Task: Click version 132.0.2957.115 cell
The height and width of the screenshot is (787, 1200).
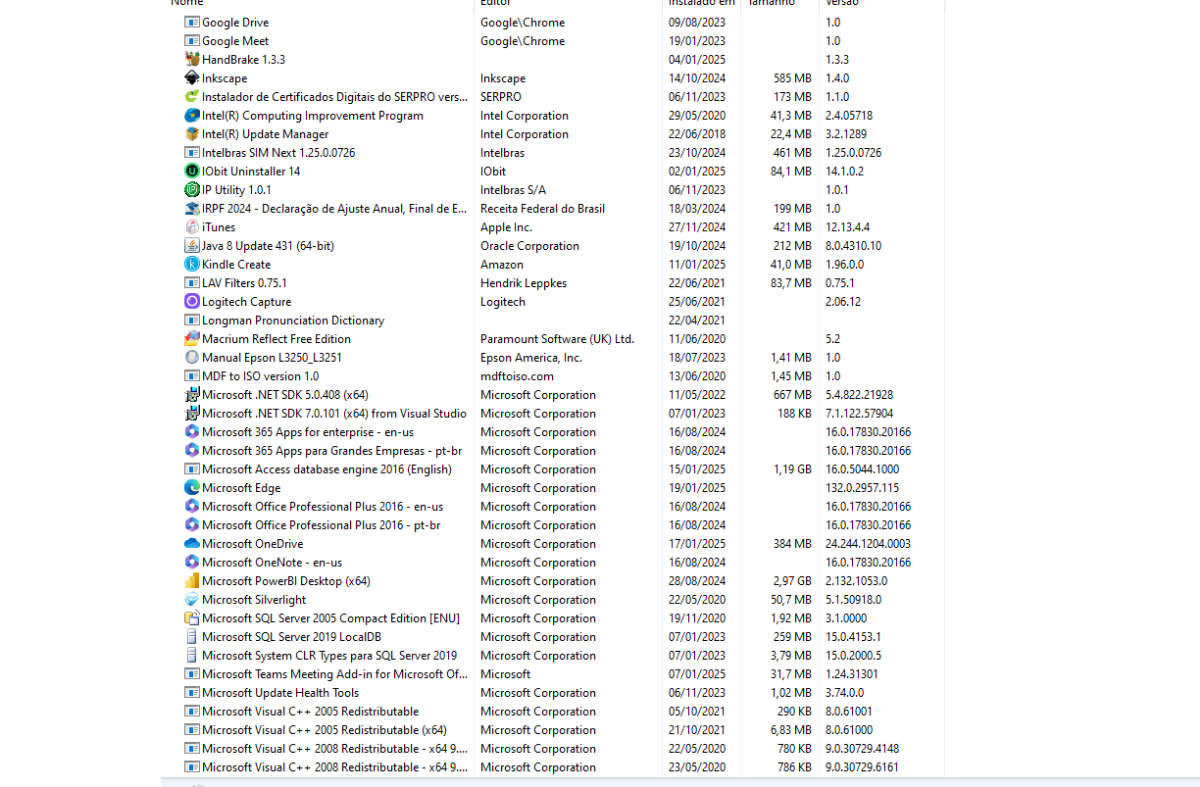Action: pyautogui.click(x=862, y=488)
